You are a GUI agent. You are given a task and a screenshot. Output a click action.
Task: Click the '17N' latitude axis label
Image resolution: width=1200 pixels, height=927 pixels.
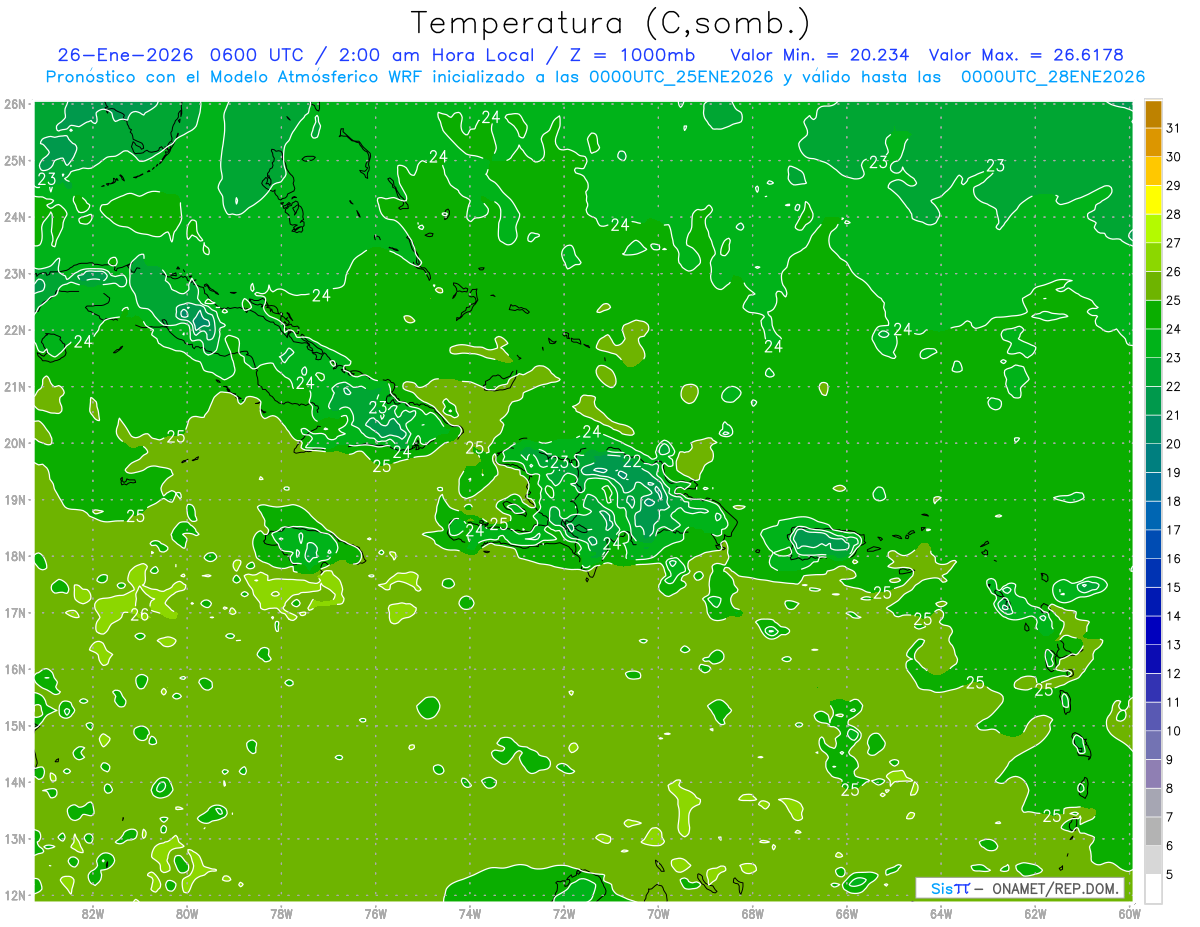(16, 612)
